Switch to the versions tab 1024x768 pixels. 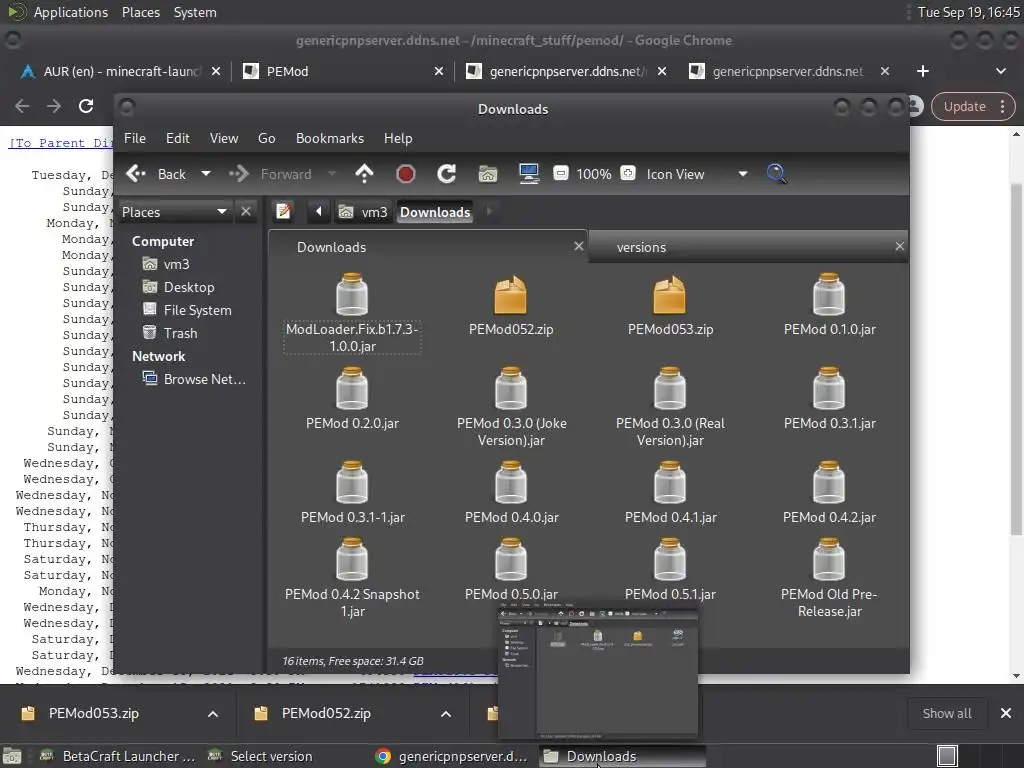(748, 247)
